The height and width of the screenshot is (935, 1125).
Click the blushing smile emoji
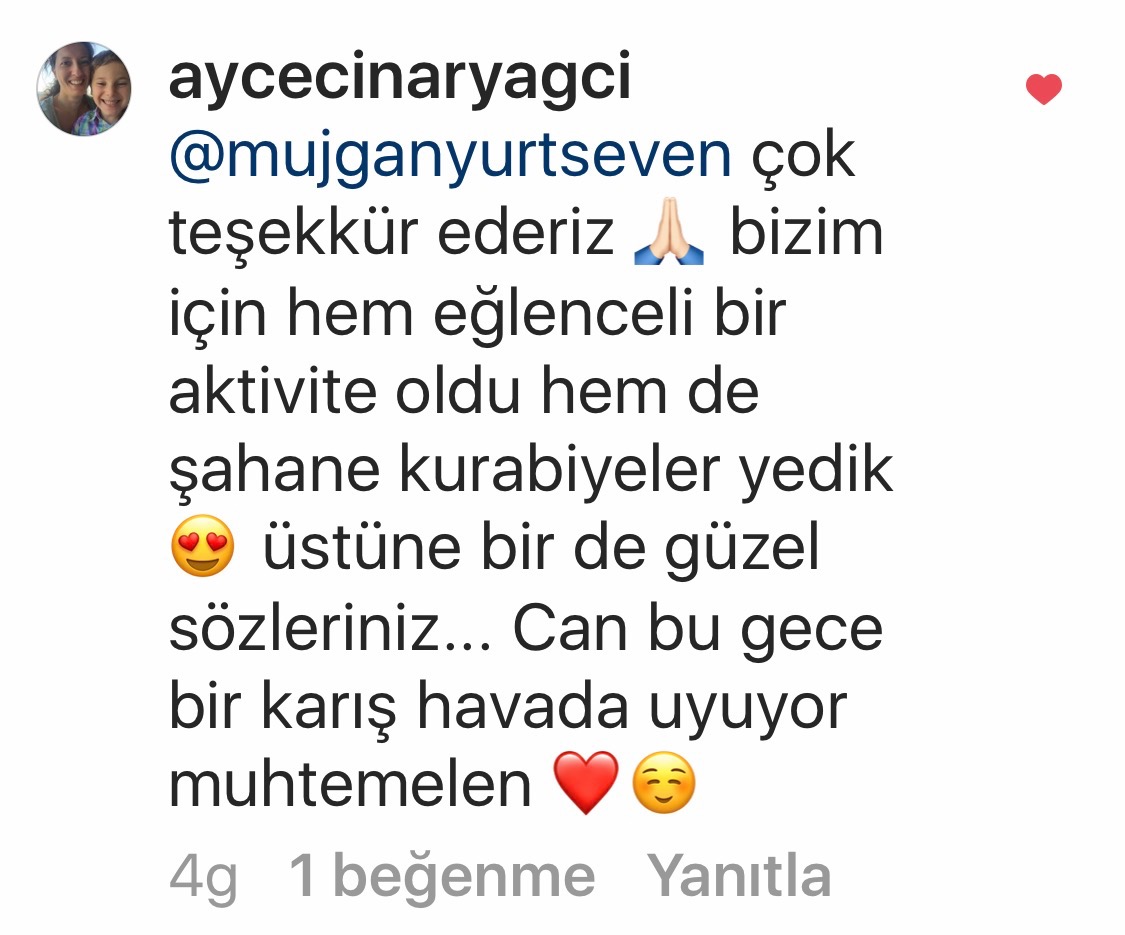pos(664,782)
